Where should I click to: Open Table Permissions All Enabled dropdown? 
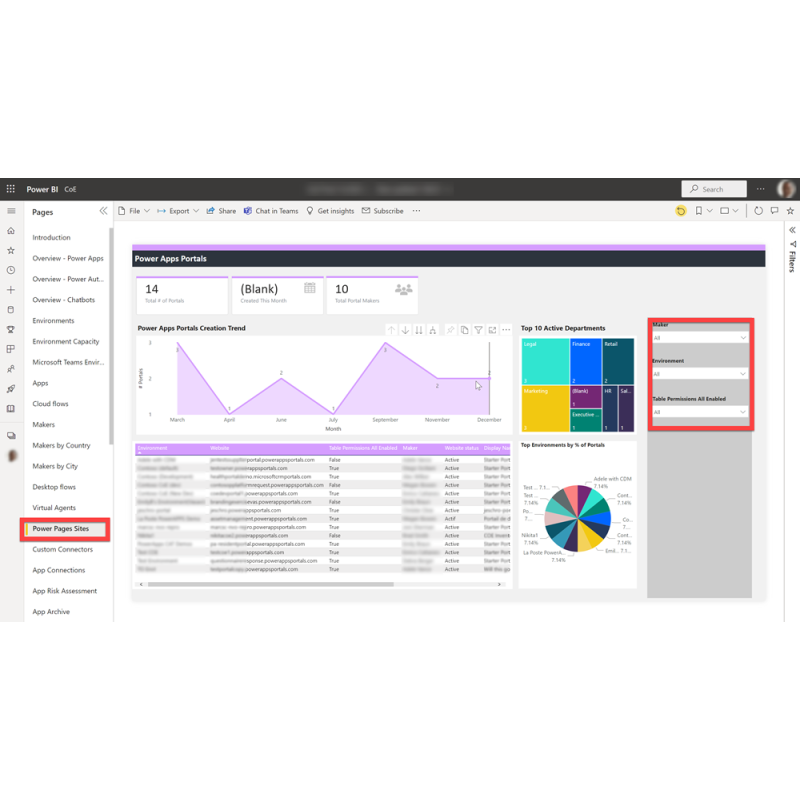point(700,412)
